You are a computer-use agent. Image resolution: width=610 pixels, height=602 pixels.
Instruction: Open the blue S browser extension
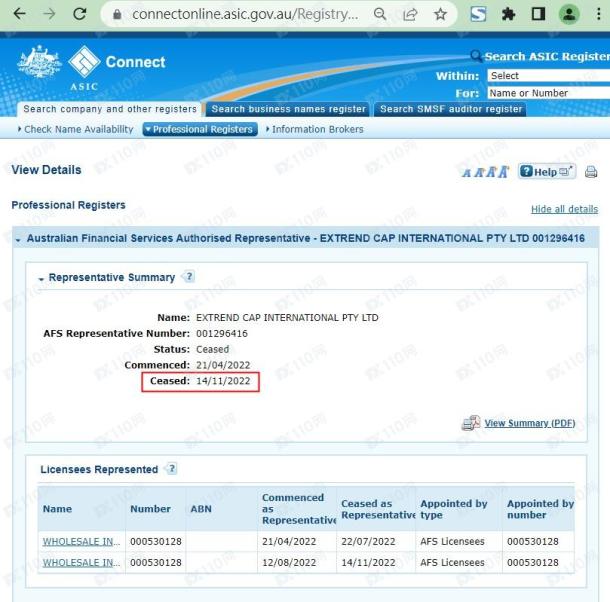point(478,14)
